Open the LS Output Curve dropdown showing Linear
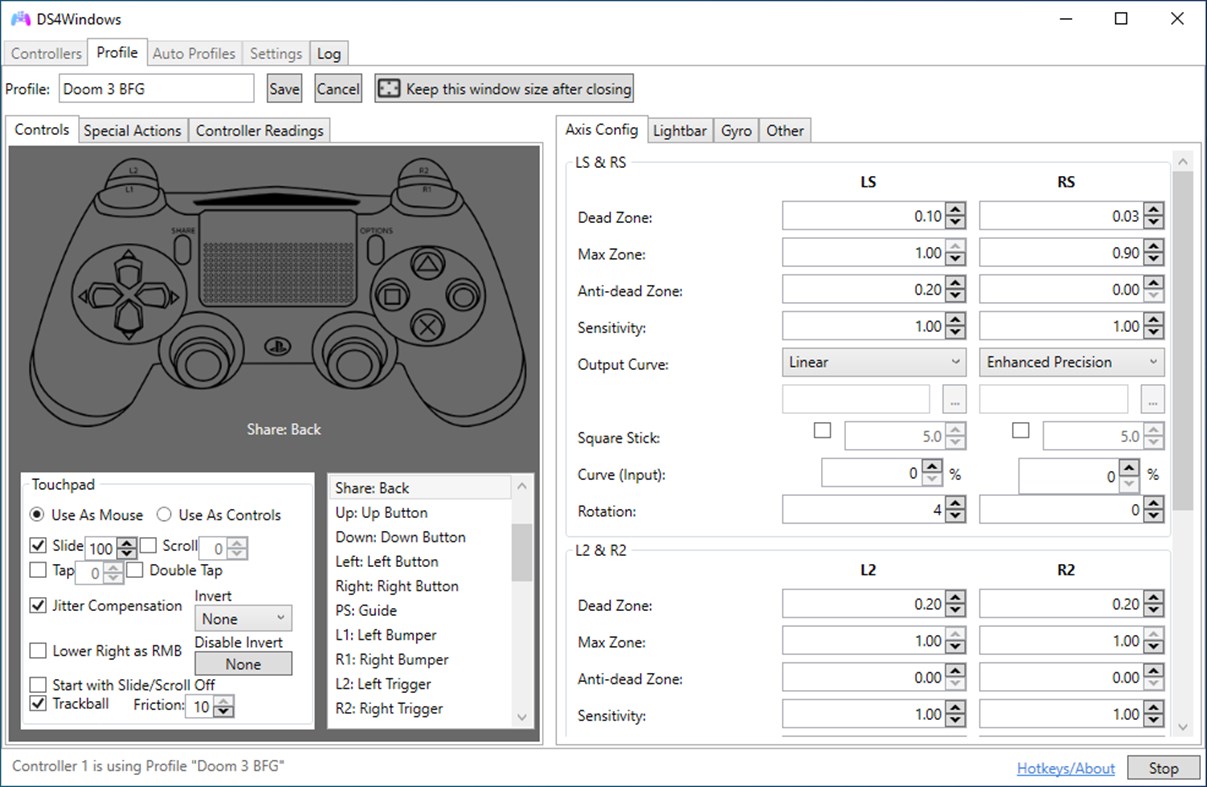The width and height of the screenshot is (1207, 787). [872, 362]
